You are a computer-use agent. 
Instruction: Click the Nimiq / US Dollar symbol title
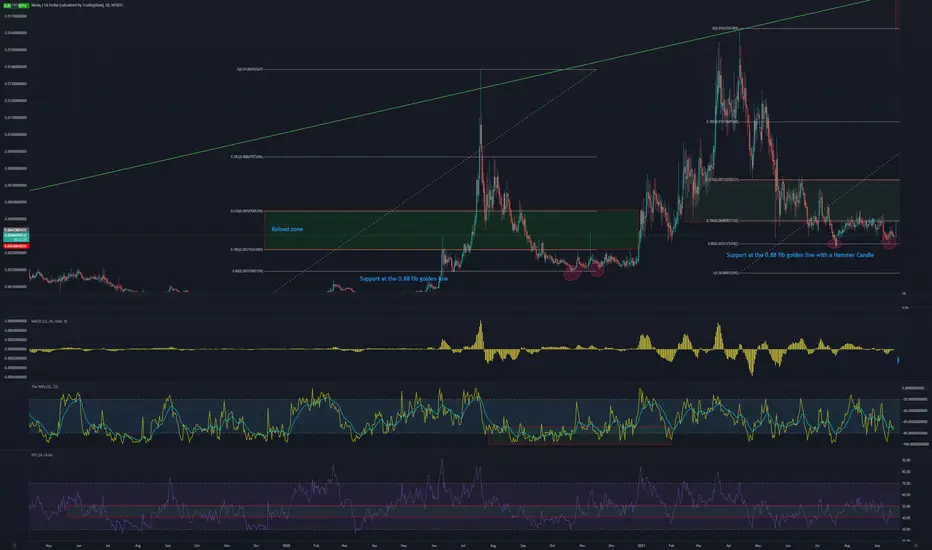pos(77,5)
